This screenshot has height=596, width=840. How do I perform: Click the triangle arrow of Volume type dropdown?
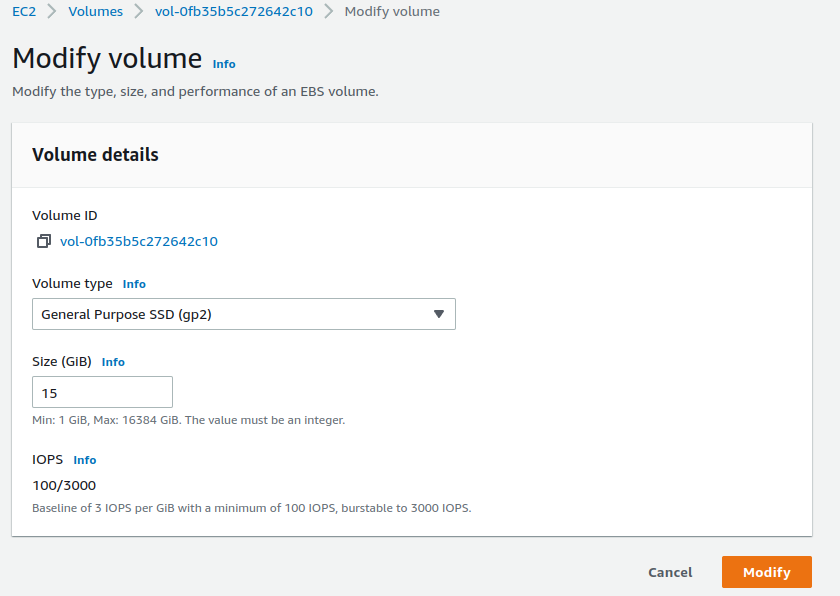coord(439,314)
